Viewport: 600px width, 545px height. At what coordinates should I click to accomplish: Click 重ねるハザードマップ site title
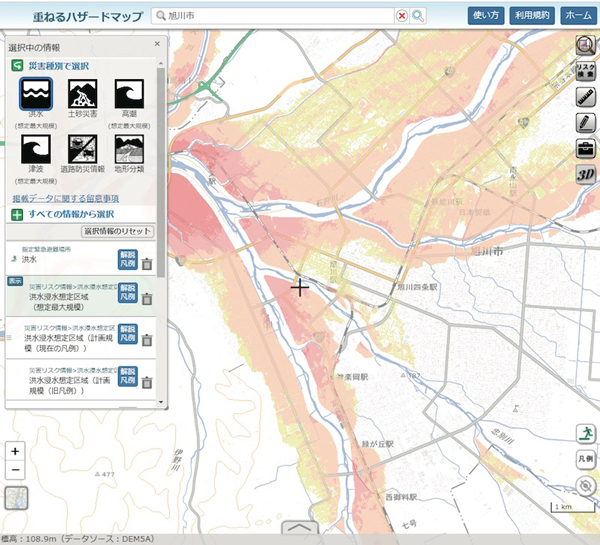(88, 16)
